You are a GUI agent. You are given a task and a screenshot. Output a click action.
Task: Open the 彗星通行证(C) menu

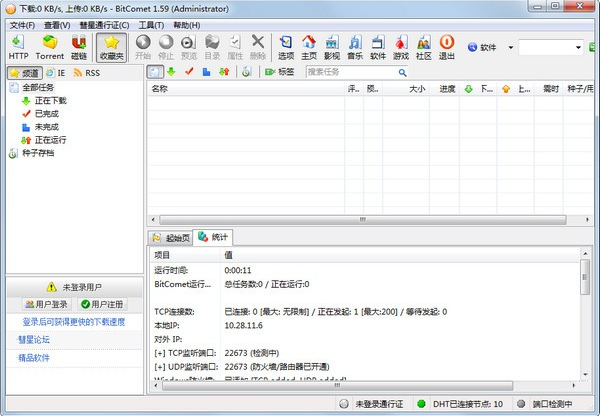coord(104,25)
